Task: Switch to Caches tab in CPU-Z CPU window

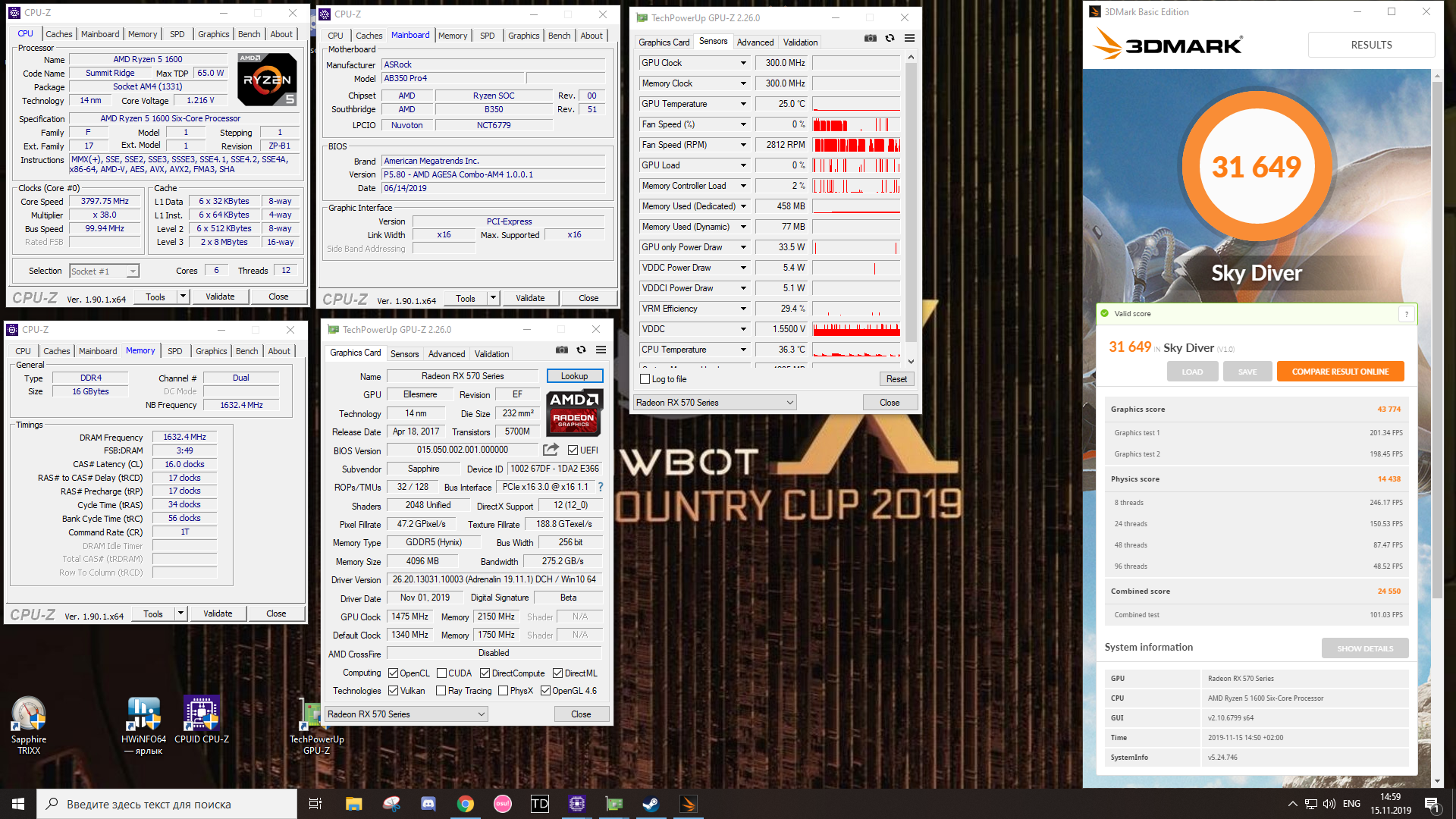Action: 59,34
